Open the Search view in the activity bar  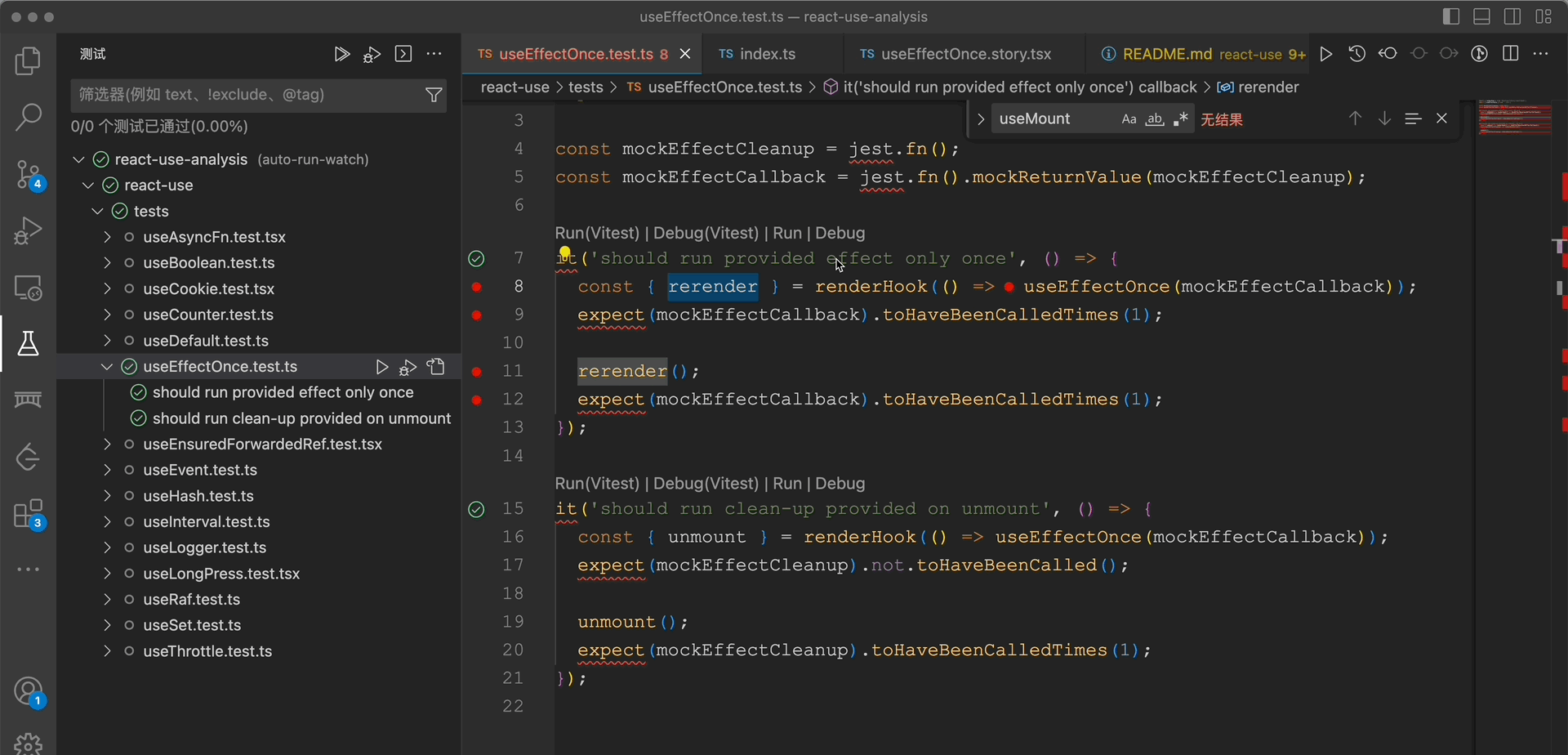29,117
